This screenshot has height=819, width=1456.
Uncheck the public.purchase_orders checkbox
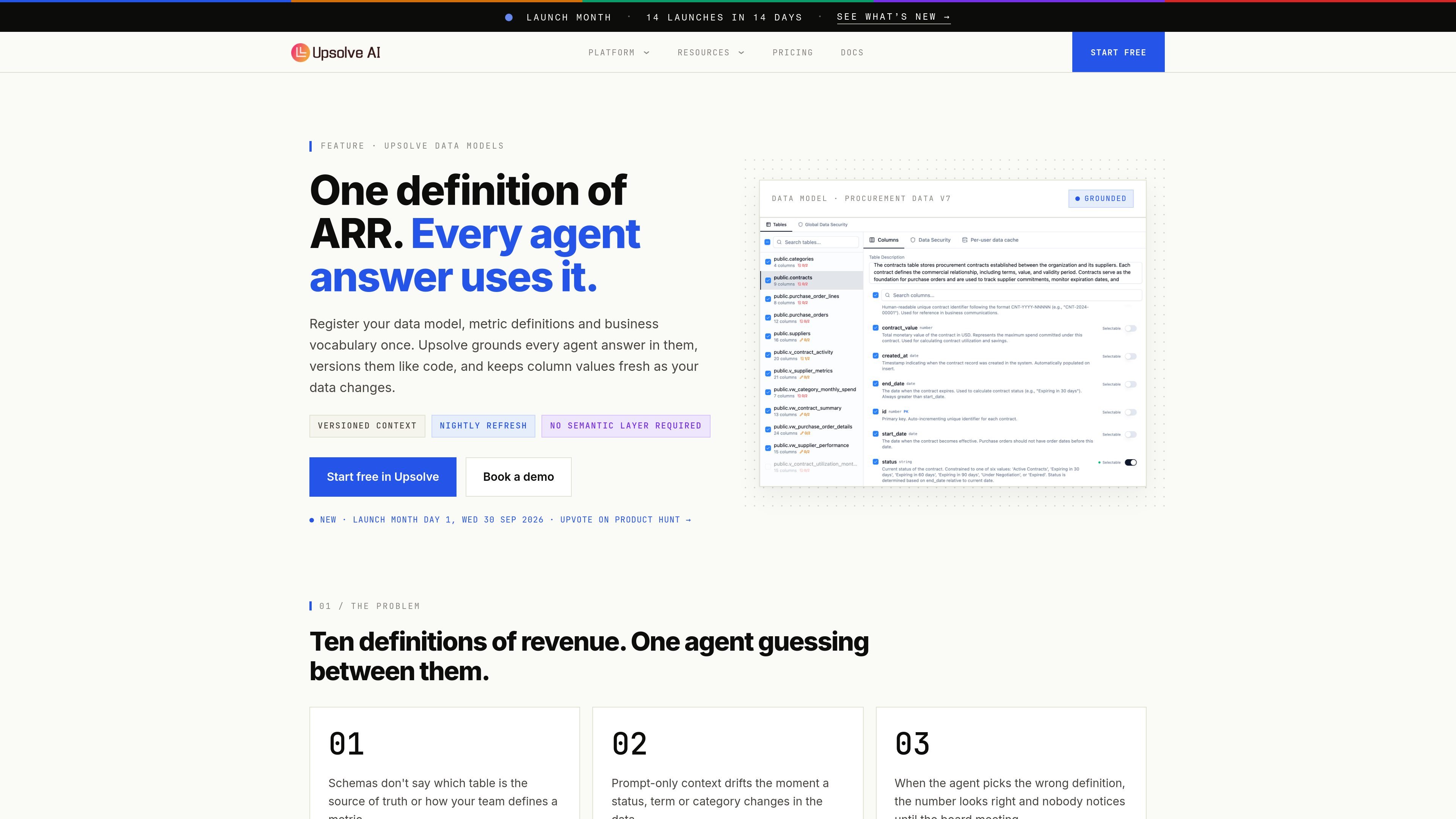[767, 318]
